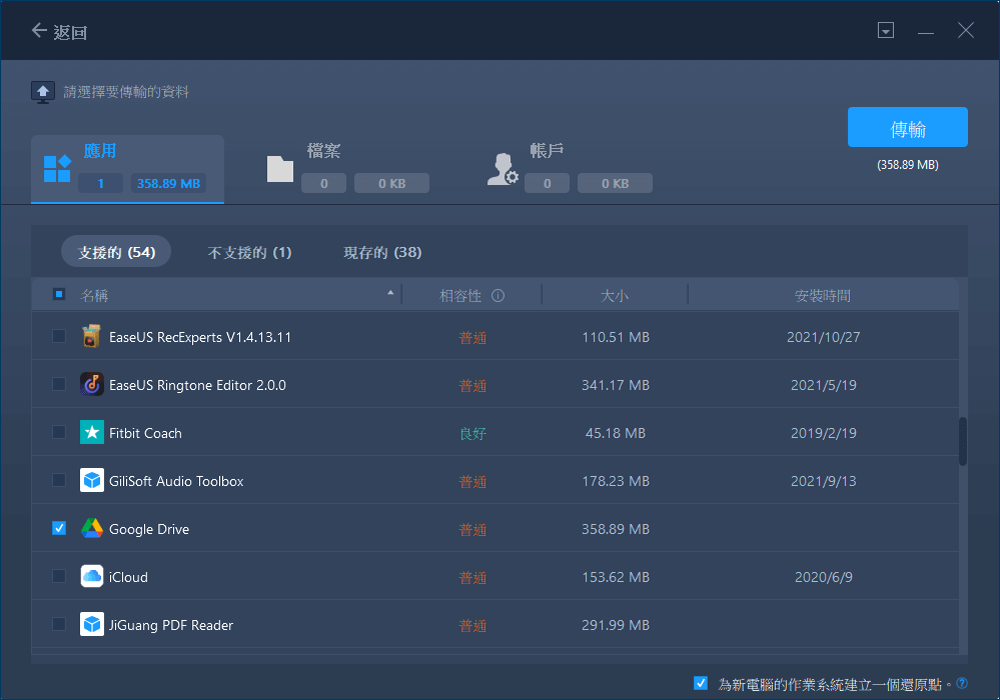1000x700 pixels.
Task: Select the Google Drive app icon
Action: point(91,529)
